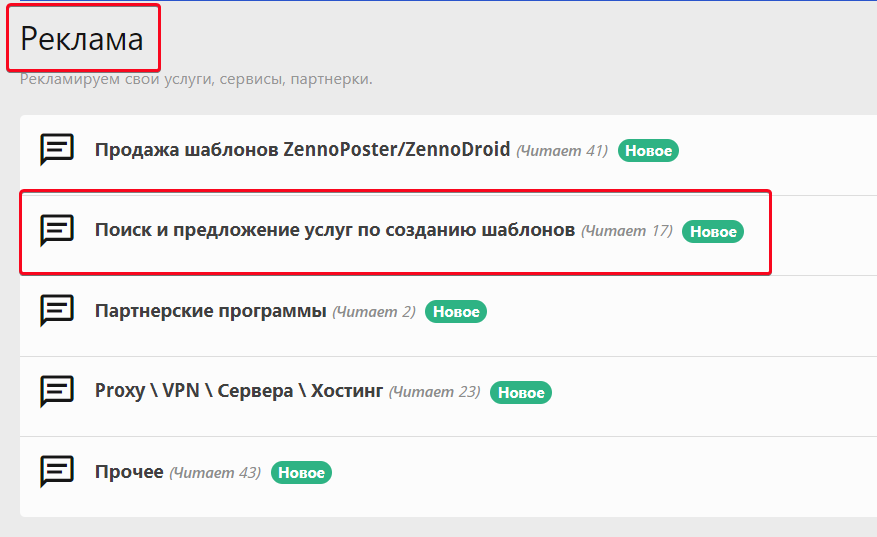Click the Читает 23 reader count
The image size is (877, 537).
[435, 392]
